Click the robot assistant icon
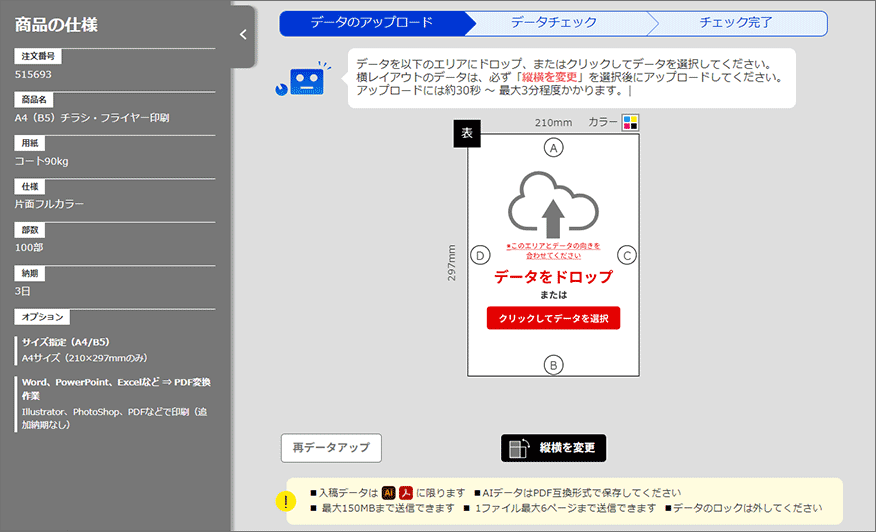The width and height of the screenshot is (876, 532). pyautogui.click(x=303, y=79)
